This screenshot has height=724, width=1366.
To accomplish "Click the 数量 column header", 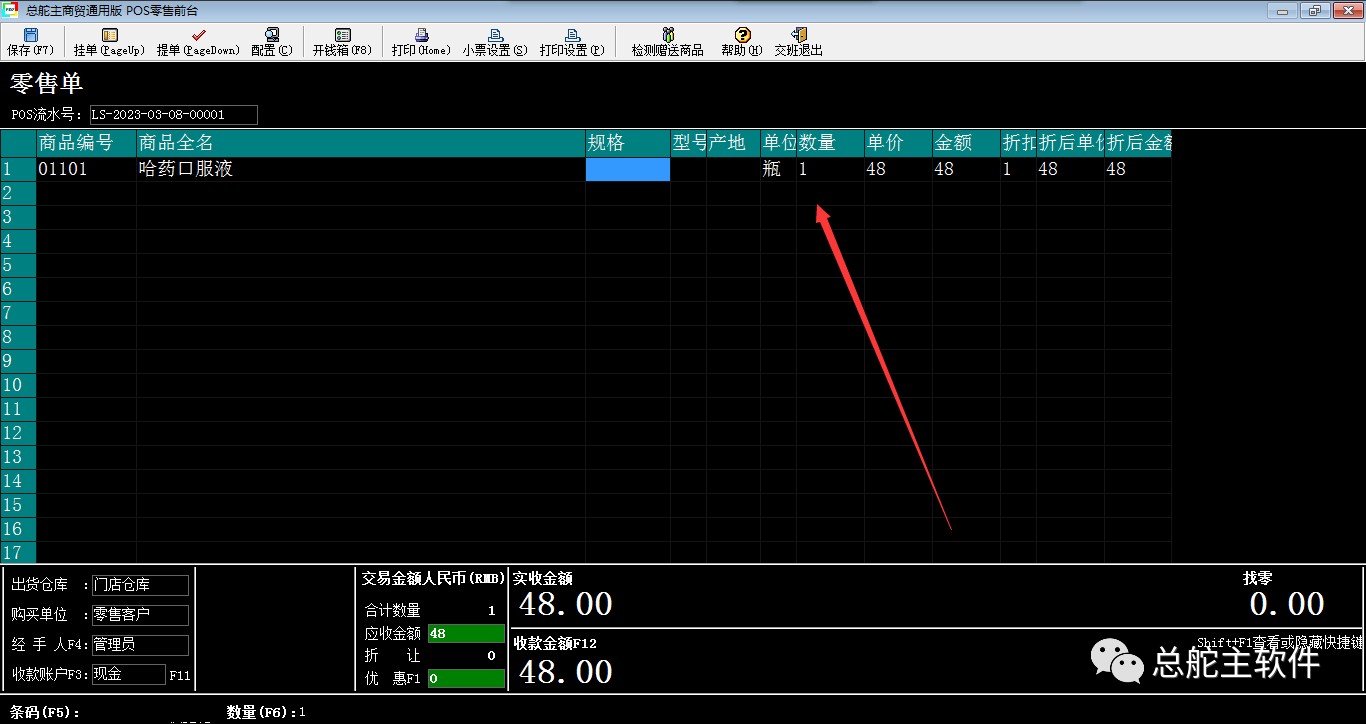I will 830,143.
